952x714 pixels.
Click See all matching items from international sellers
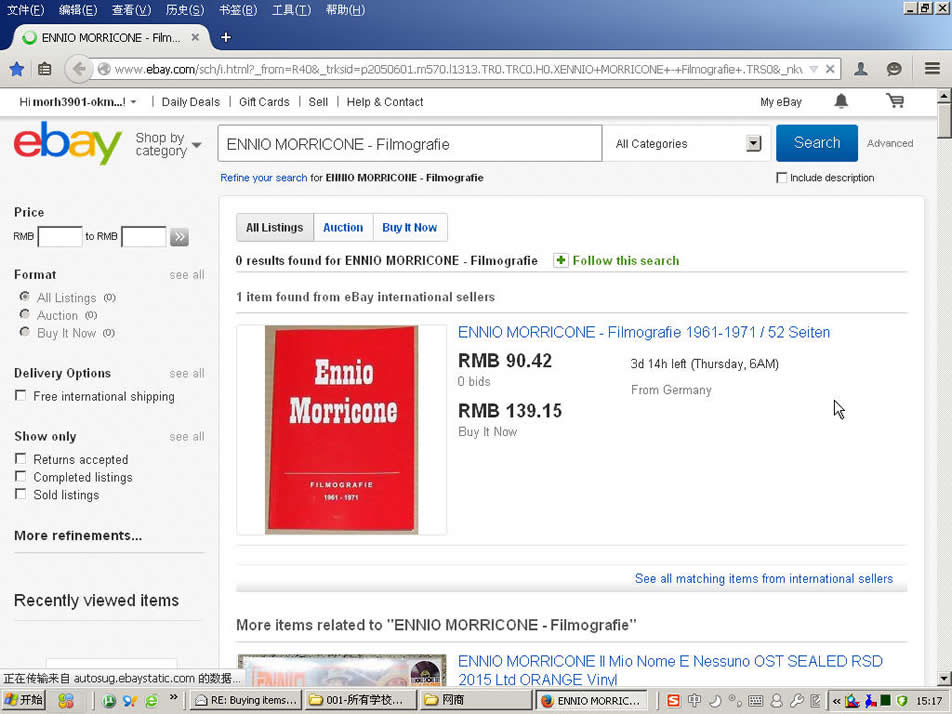(x=764, y=579)
